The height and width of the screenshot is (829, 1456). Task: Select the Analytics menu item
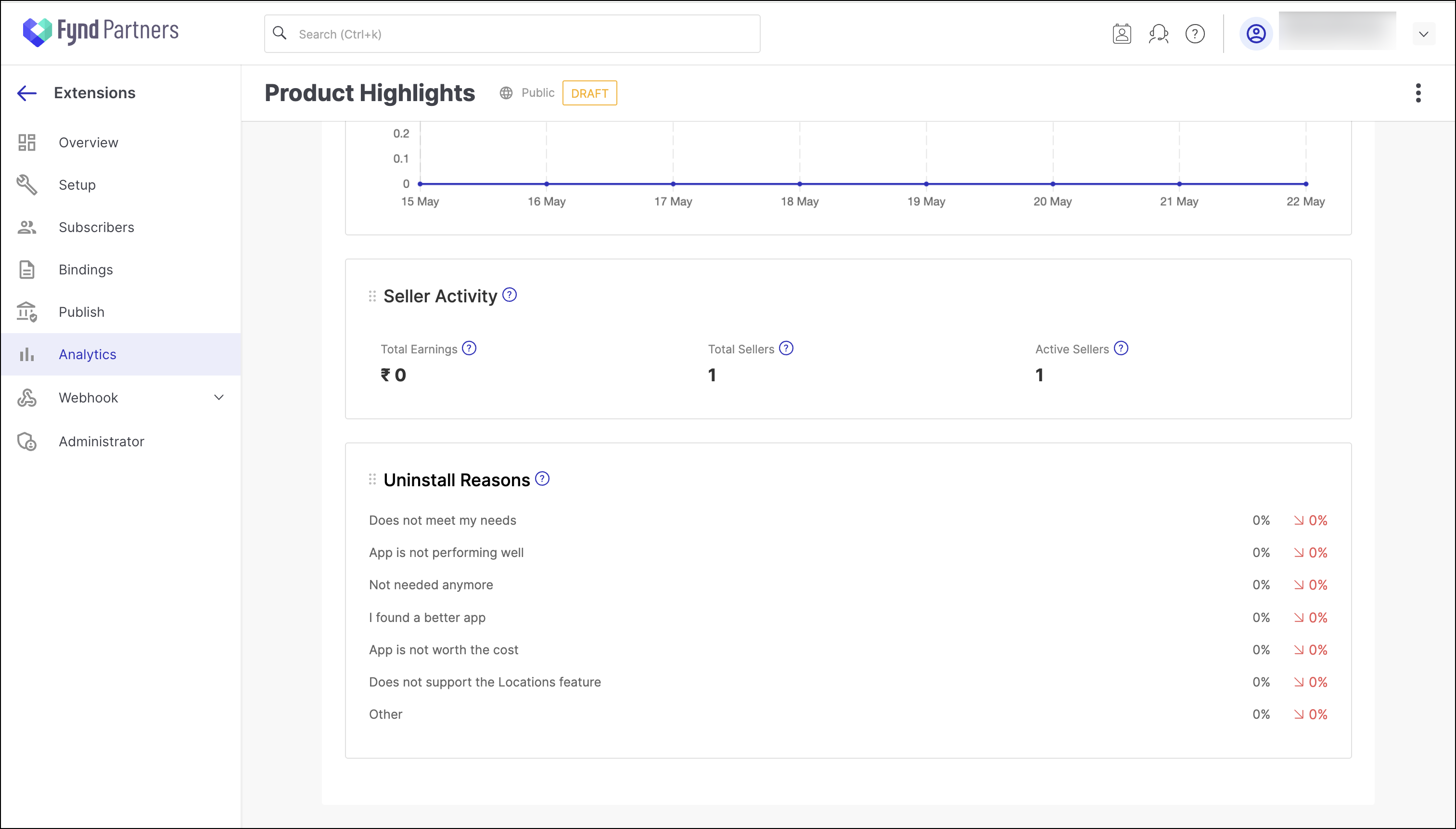pos(121,354)
